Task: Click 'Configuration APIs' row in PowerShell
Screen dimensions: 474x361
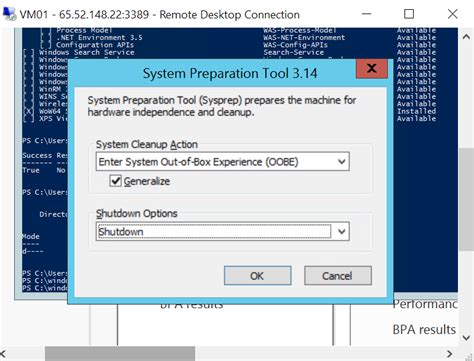Action: pyautogui.click(x=95, y=45)
